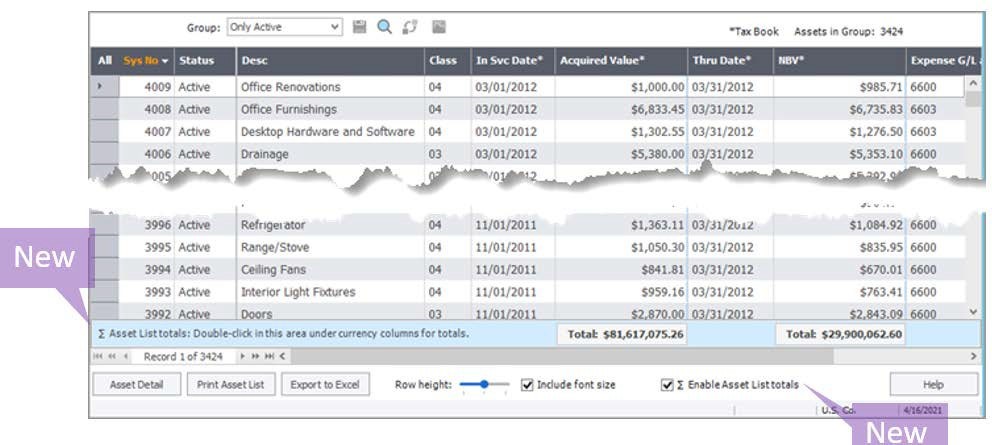
Task: Click Sys No column sort arrow
Action: (x=165, y=61)
